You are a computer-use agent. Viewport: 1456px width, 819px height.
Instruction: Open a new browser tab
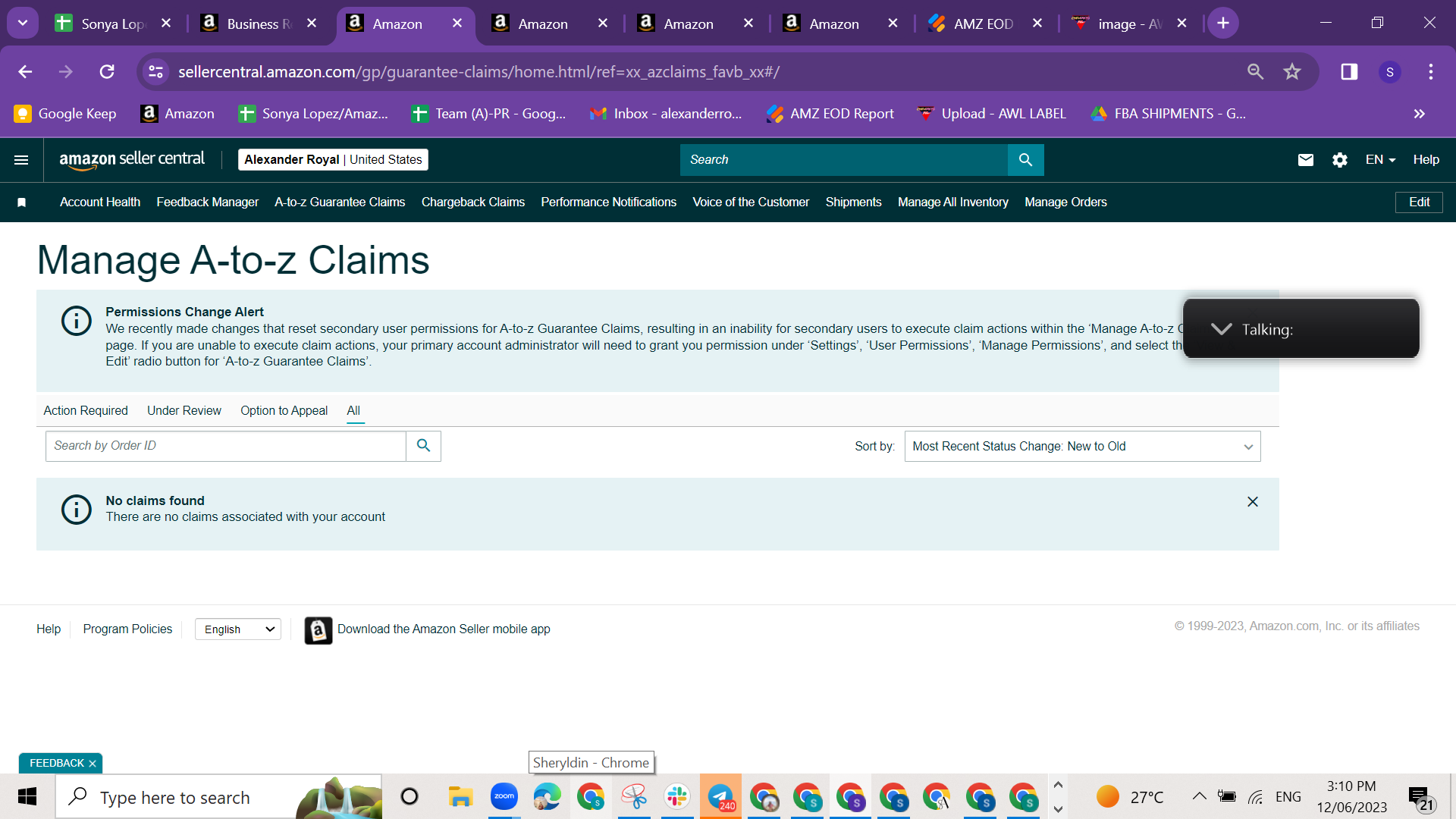point(1223,24)
